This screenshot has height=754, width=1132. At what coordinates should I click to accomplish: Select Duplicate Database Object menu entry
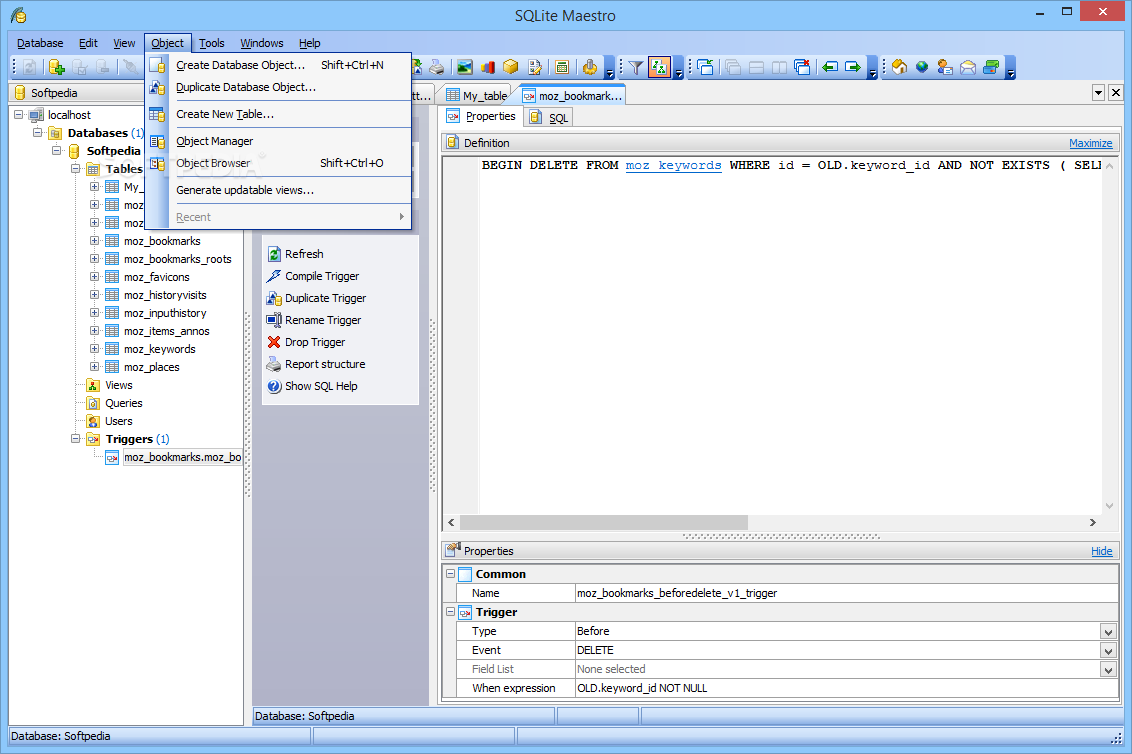(x=279, y=87)
